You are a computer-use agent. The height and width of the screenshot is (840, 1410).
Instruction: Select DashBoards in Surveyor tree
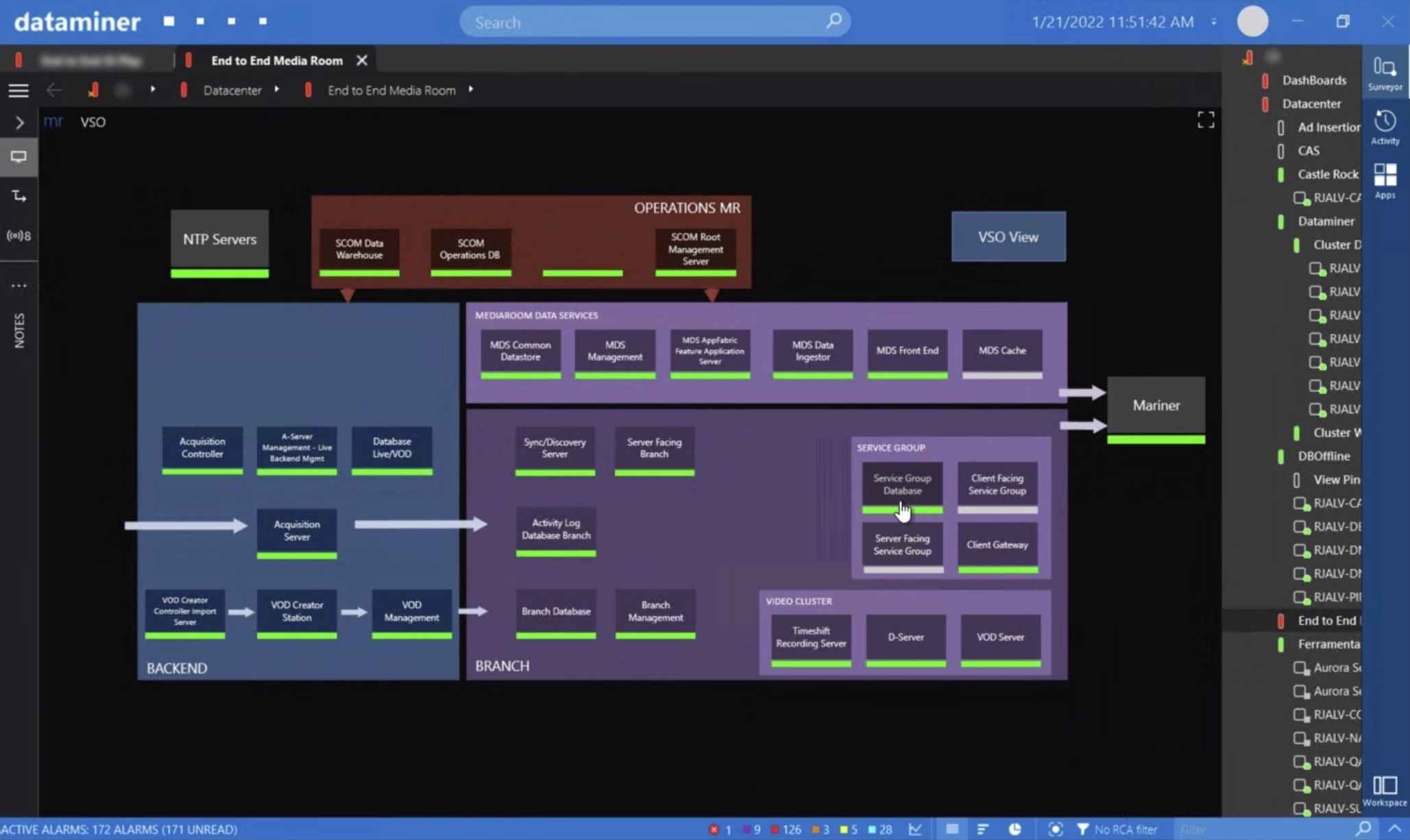1313,80
